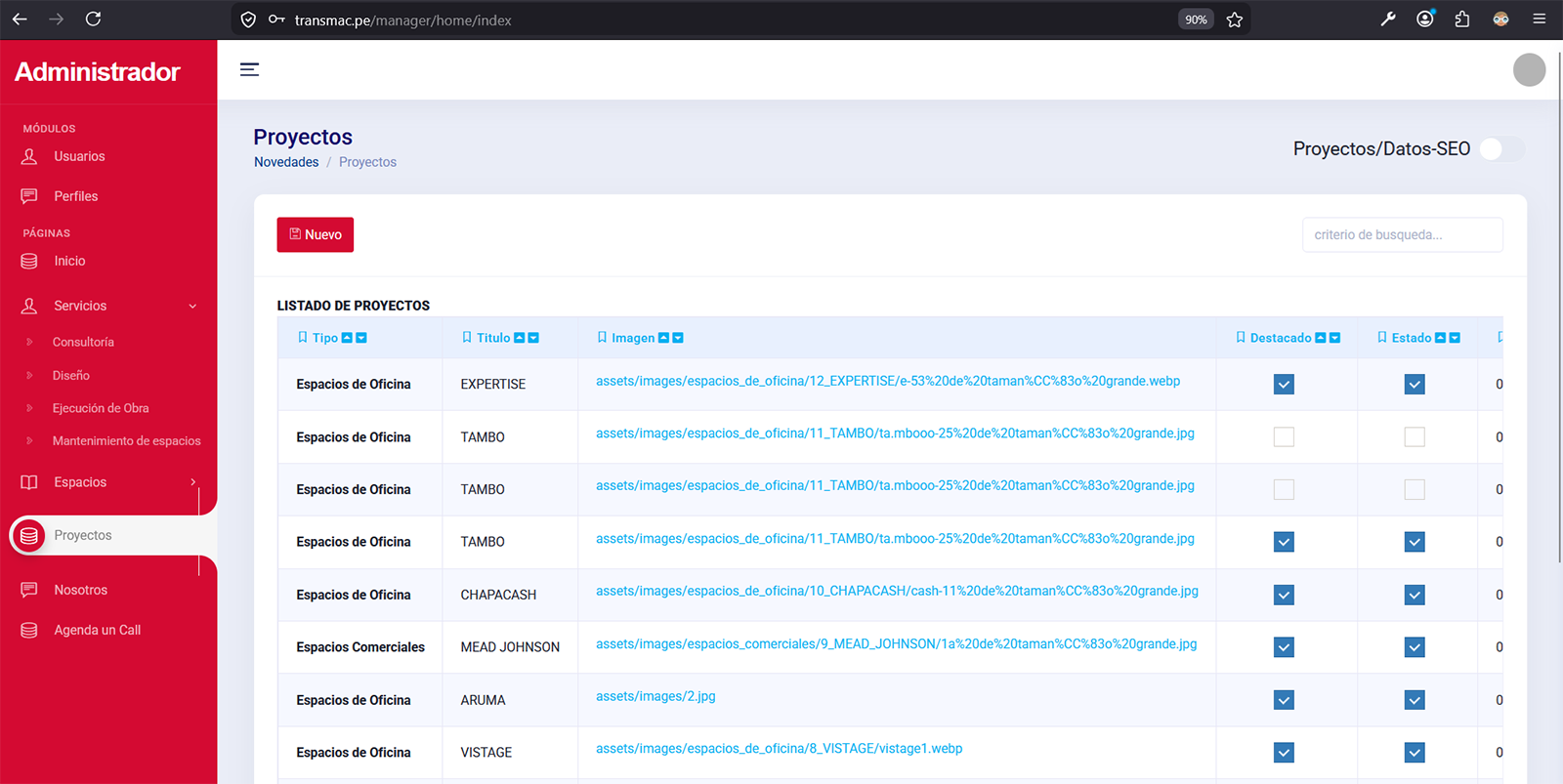Open Ejecución de Obra submenu item
This screenshot has height=784, width=1563.
(101, 408)
